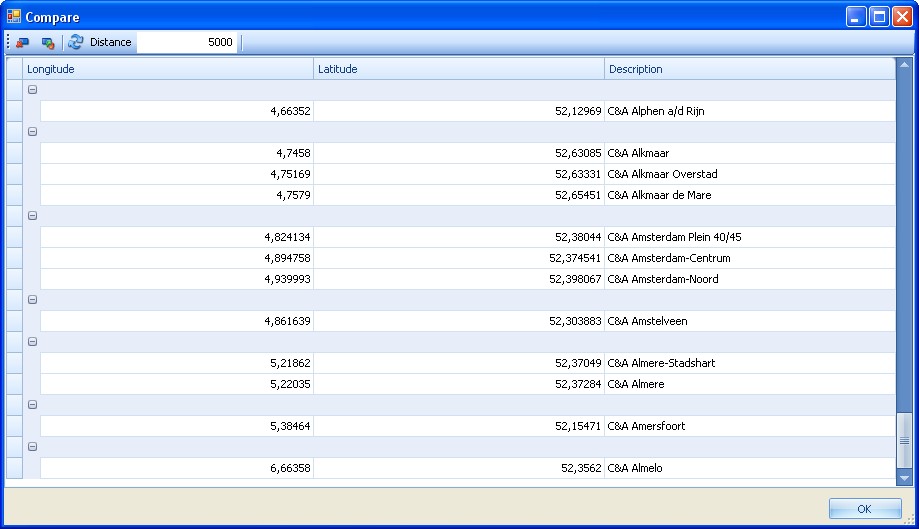Select the C&A Almelo row
Viewport: 919px width, 529px height.
coord(468,468)
